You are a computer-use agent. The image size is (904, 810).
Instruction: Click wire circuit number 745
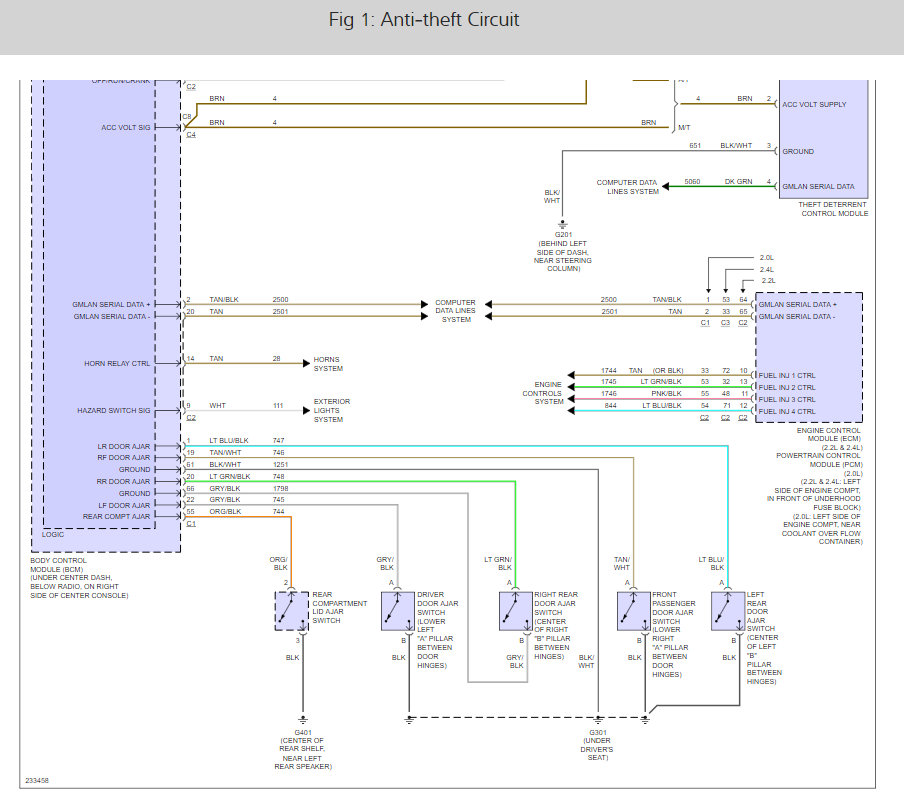(278, 500)
